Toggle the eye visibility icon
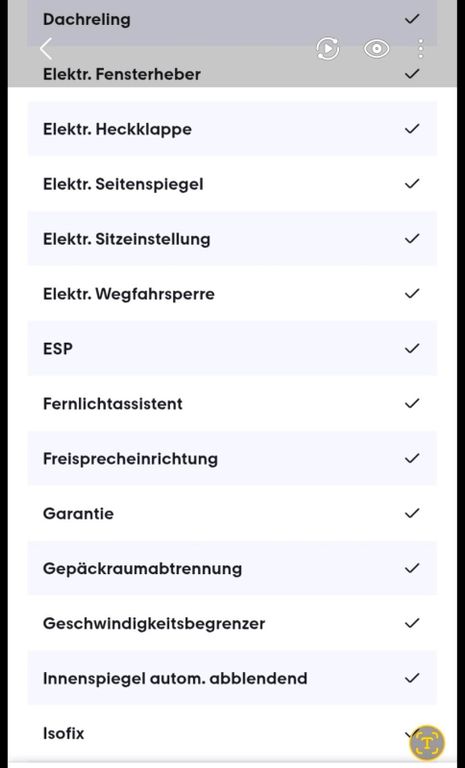 [376, 48]
